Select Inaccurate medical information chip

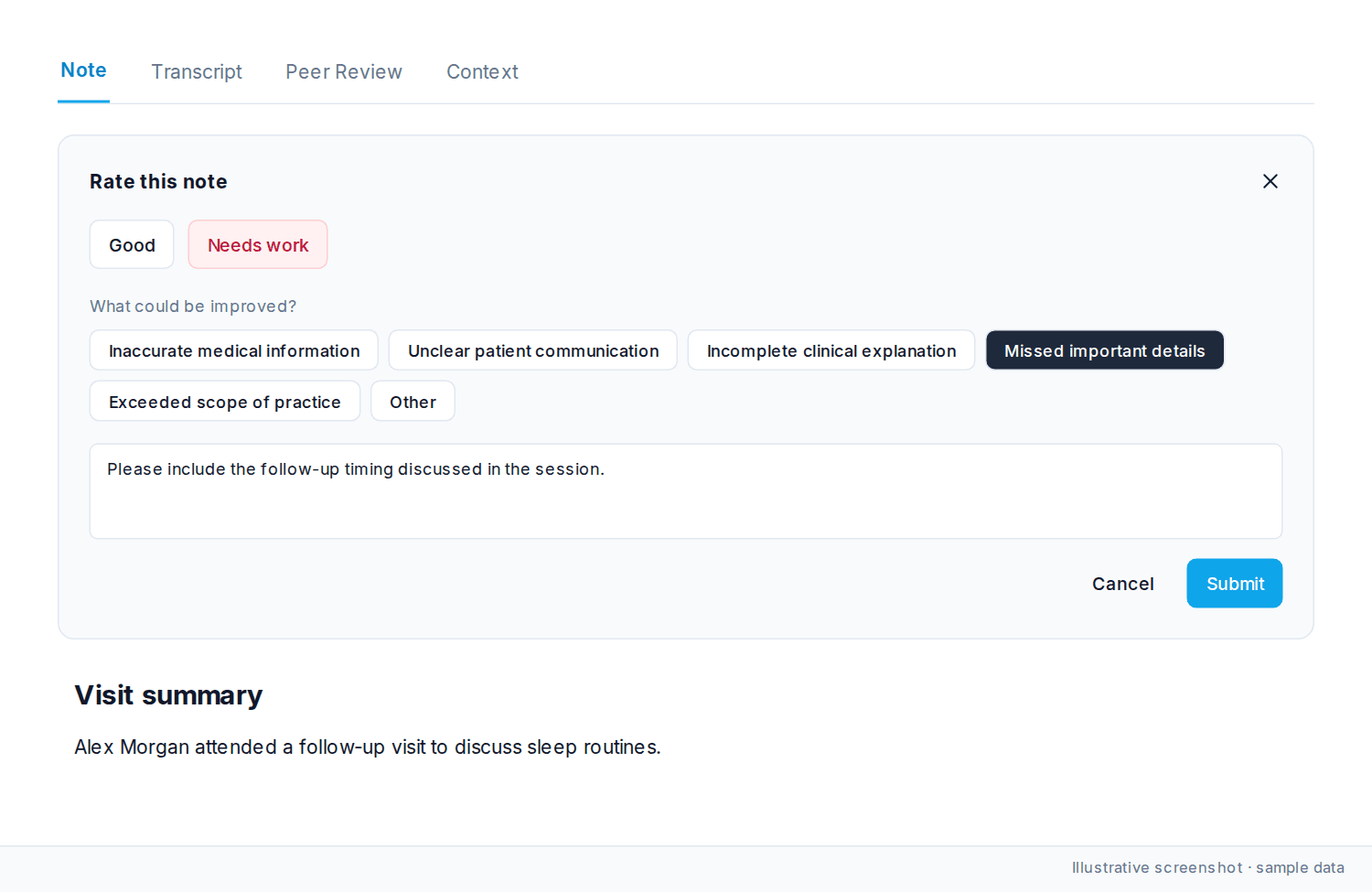(x=234, y=350)
